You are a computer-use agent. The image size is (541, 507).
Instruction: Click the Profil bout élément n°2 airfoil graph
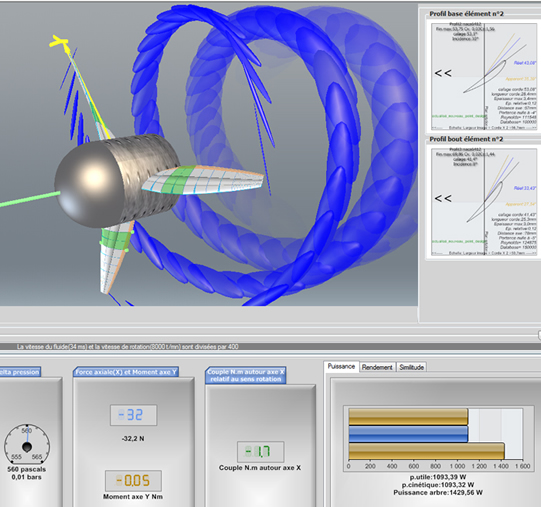point(484,202)
